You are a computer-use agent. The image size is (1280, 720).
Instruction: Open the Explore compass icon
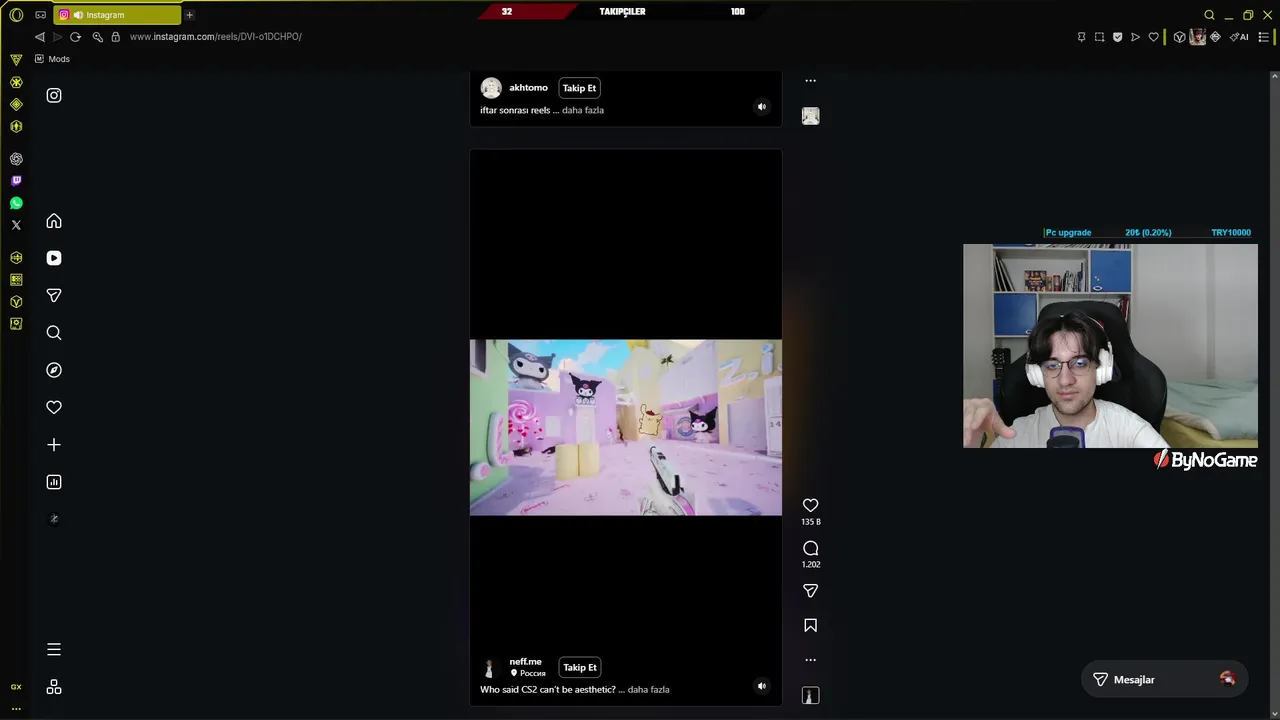point(54,370)
